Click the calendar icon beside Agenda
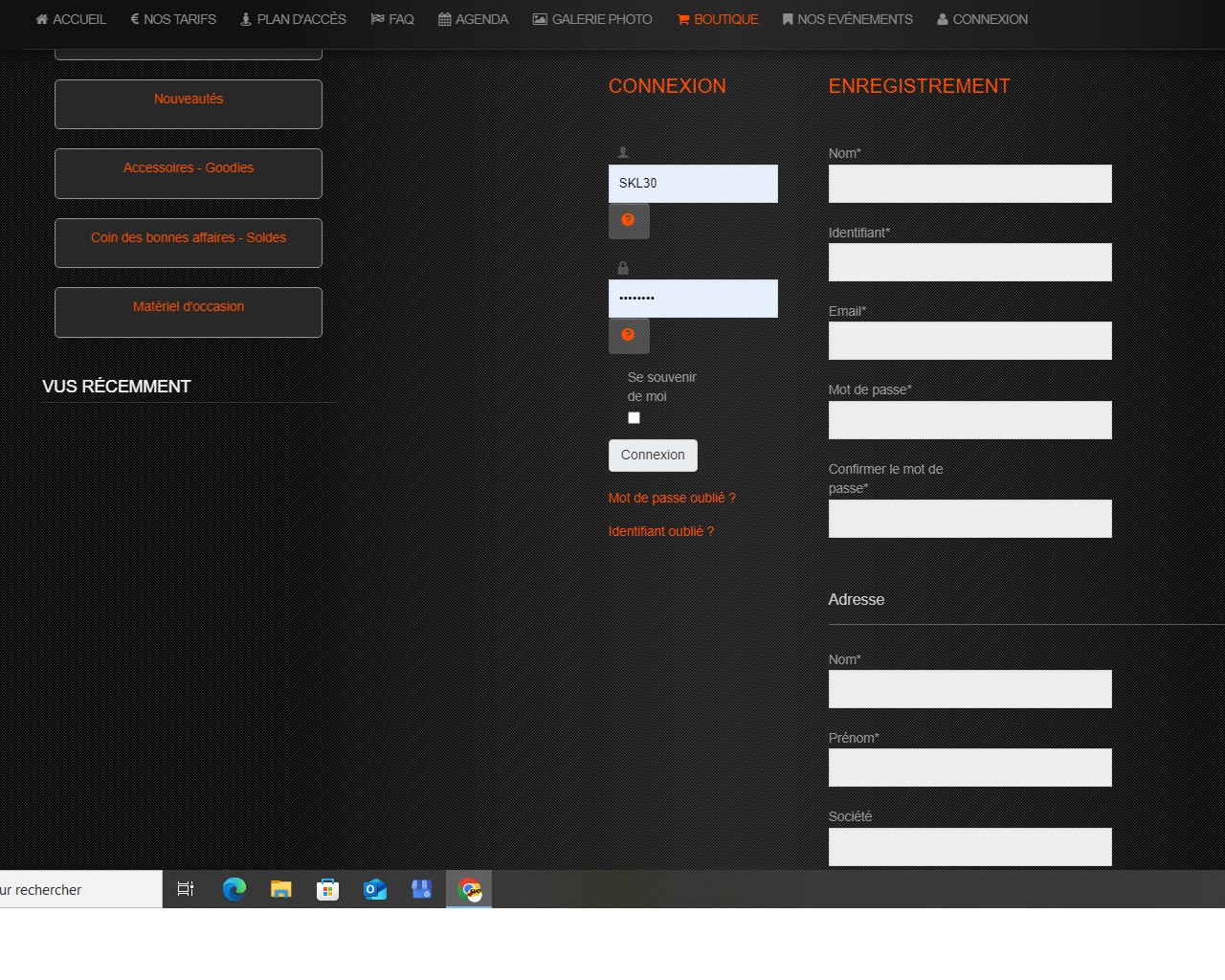Screen dimensions: 1225x980 [x=445, y=19]
